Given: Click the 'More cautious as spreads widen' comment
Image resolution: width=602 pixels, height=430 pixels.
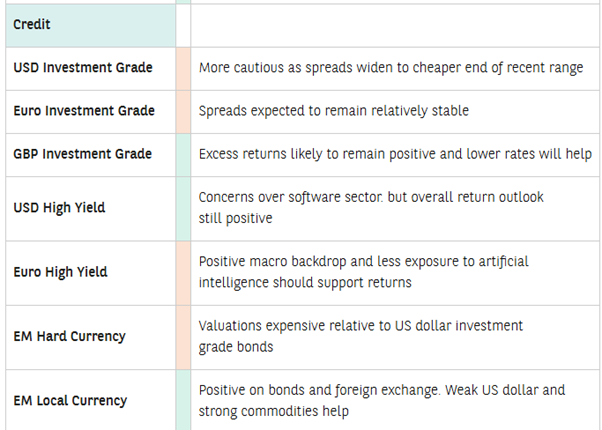Looking at the screenshot, I should pyautogui.click(x=391, y=68).
